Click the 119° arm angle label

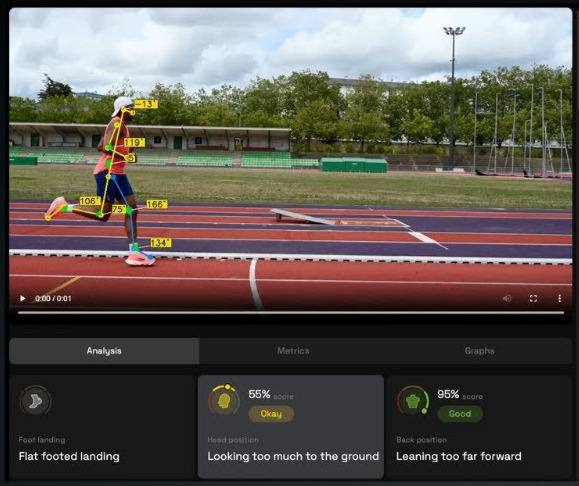(x=134, y=143)
